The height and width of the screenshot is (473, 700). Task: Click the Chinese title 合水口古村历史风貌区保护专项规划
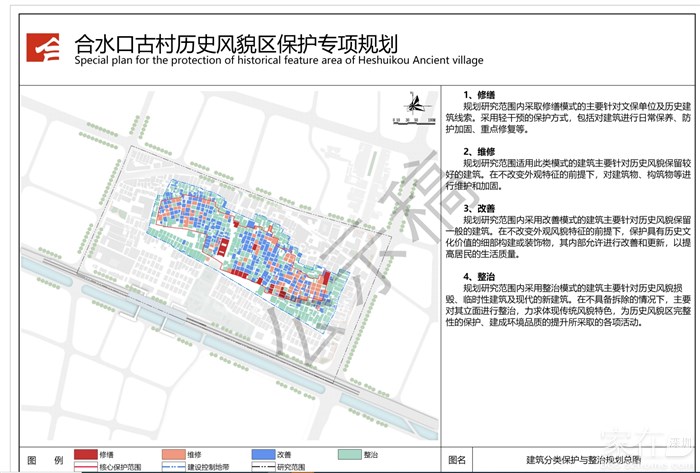point(236,43)
